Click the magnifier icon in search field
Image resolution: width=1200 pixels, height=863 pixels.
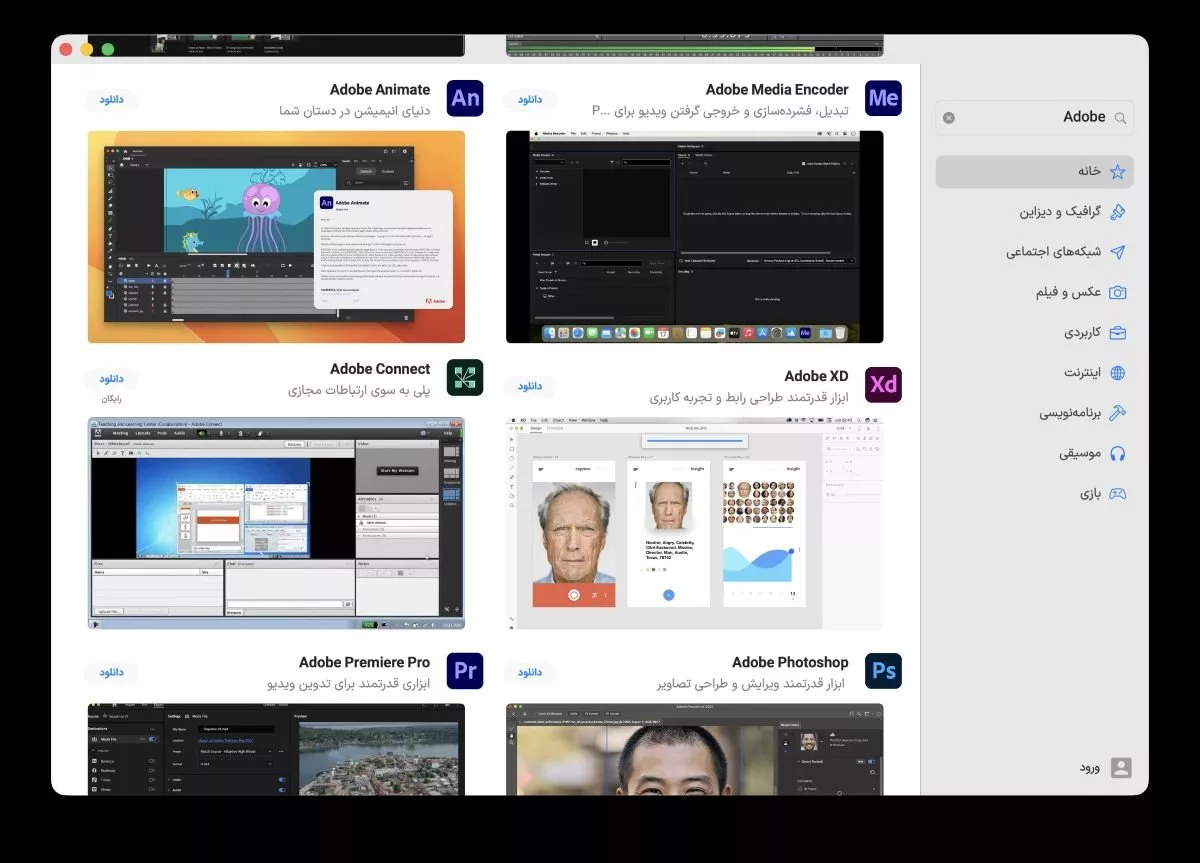pos(1121,118)
